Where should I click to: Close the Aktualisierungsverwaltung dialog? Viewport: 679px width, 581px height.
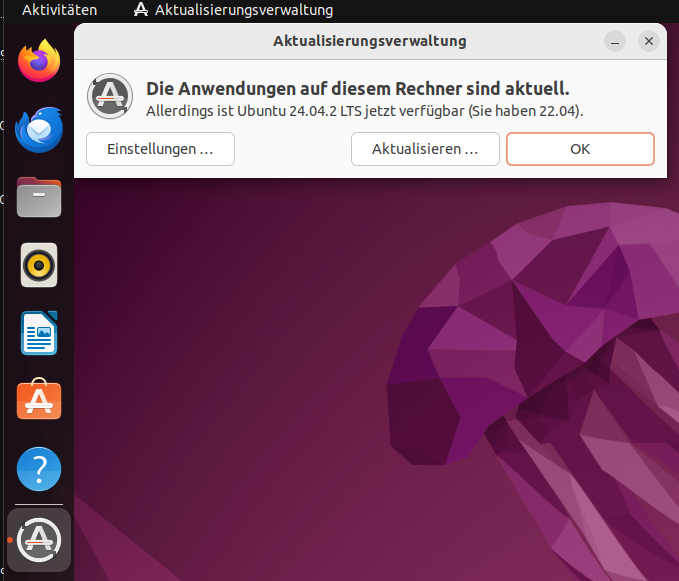649,41
